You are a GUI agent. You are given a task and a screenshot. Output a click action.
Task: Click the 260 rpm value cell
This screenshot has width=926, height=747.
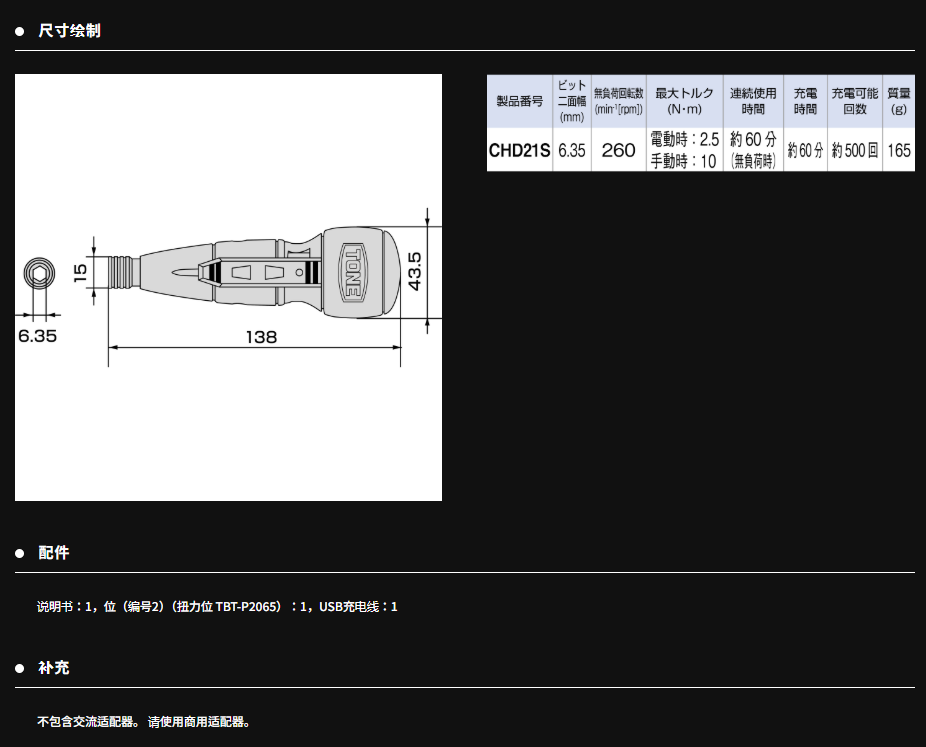click(x=619, y=150)
